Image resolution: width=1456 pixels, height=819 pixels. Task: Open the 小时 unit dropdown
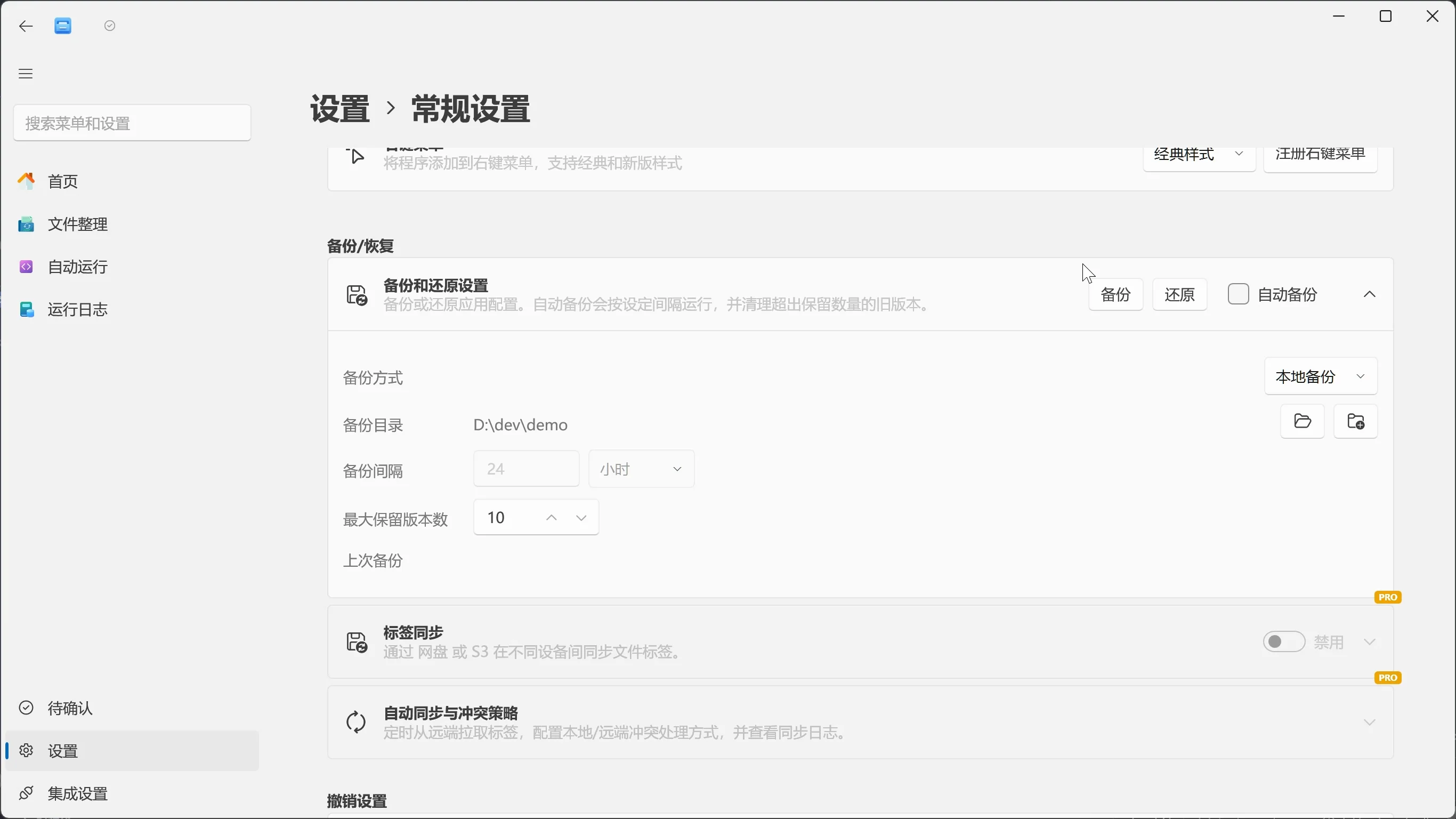642,469
